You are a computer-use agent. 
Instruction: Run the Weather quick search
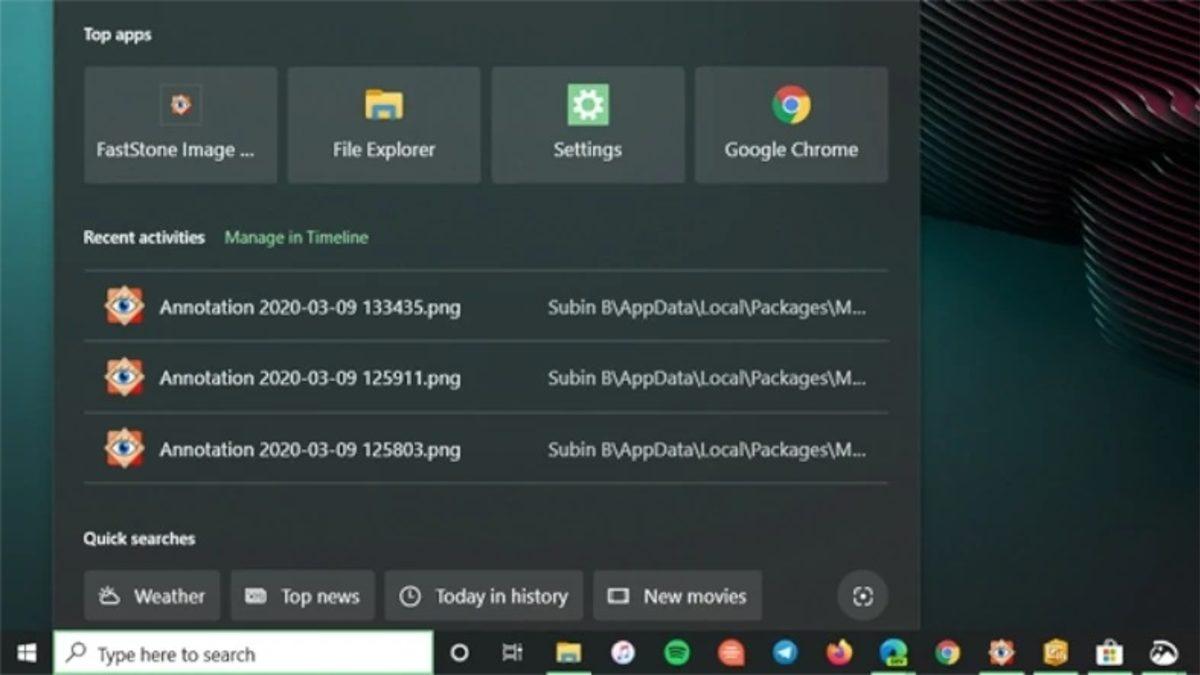point(151,596)
